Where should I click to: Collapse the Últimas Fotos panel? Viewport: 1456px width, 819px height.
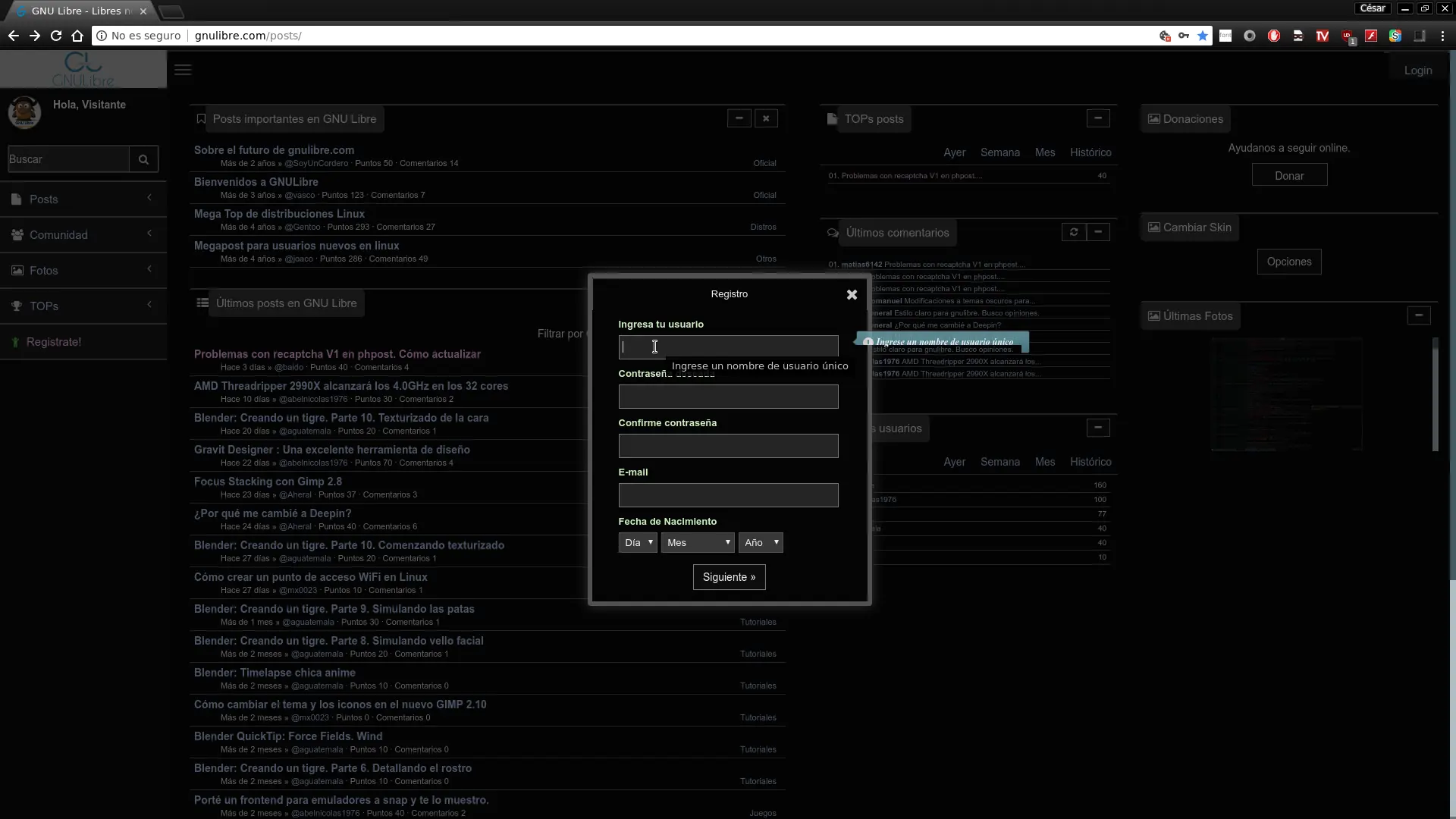[1419, 315]
